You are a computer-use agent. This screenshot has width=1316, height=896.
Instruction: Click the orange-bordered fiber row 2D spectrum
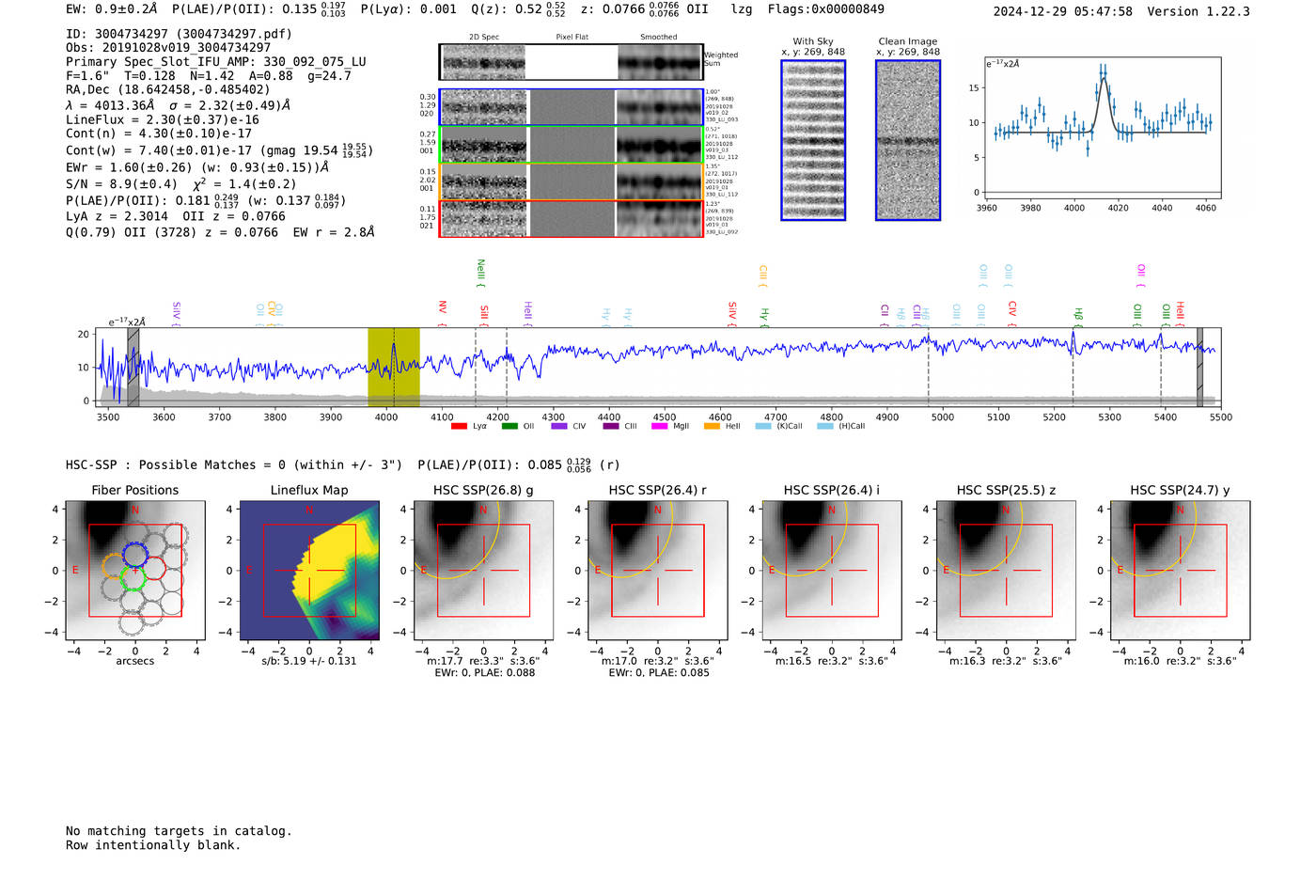(x=484, y=181)
